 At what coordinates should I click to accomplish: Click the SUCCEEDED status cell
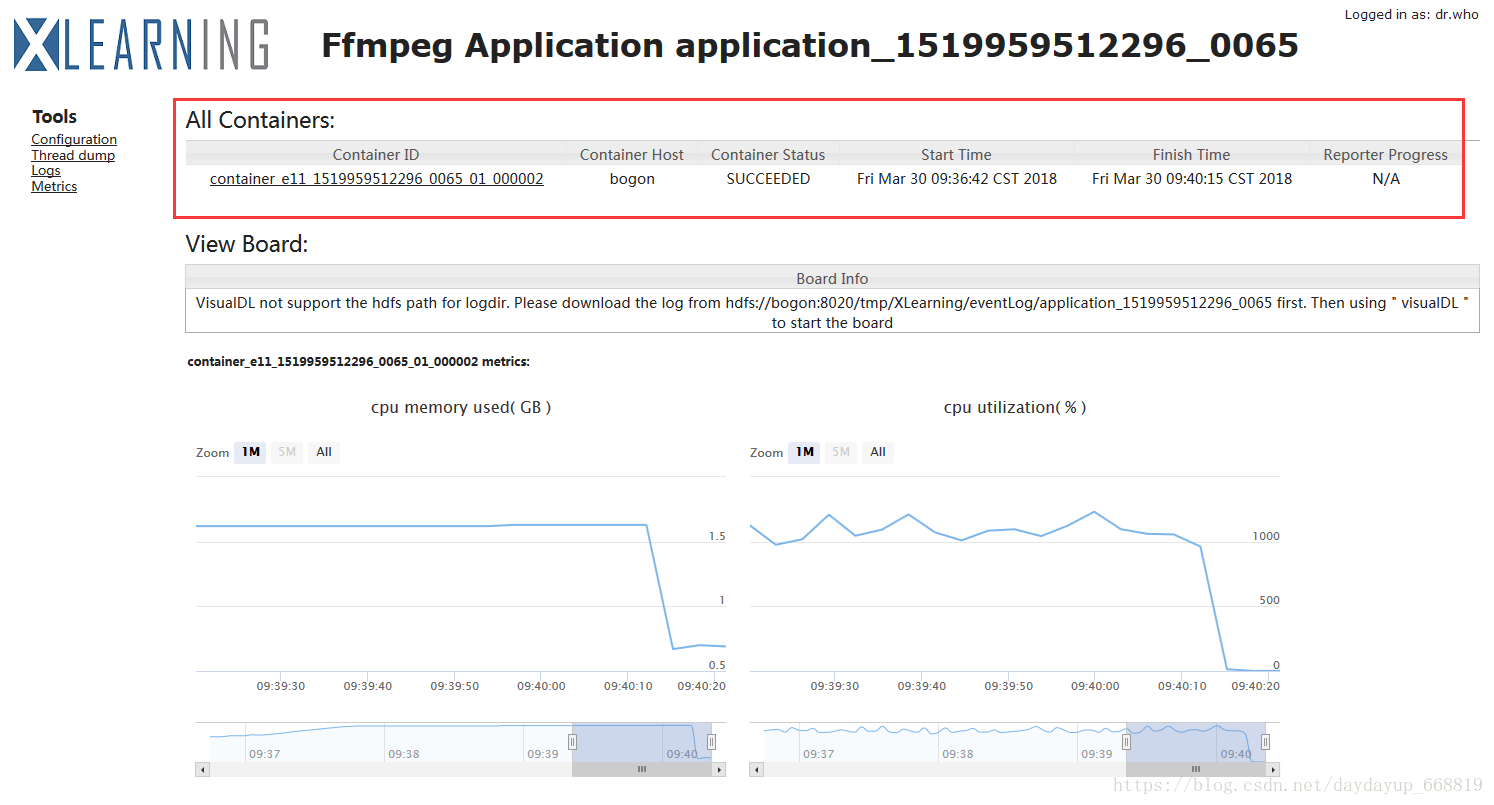[768, 179]
